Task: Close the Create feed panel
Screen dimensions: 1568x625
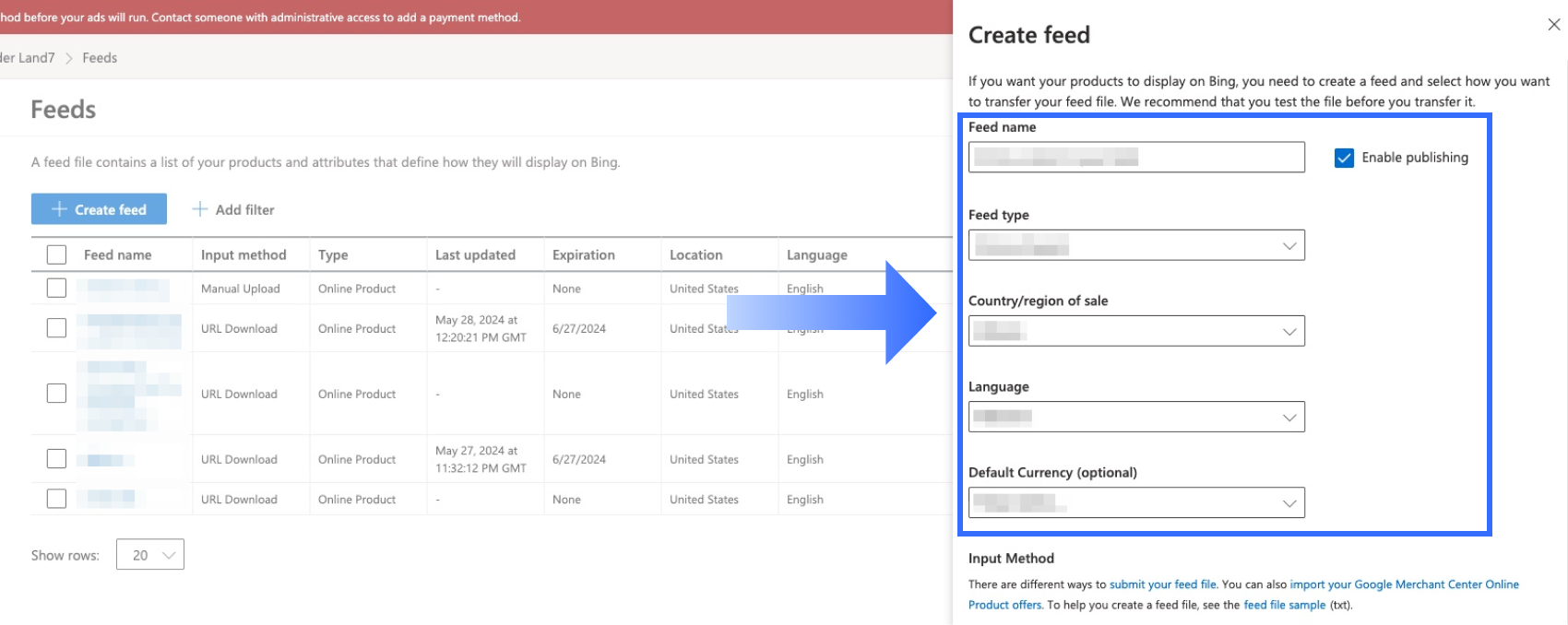Action: pyautogui.click(x=1553, y=25)
